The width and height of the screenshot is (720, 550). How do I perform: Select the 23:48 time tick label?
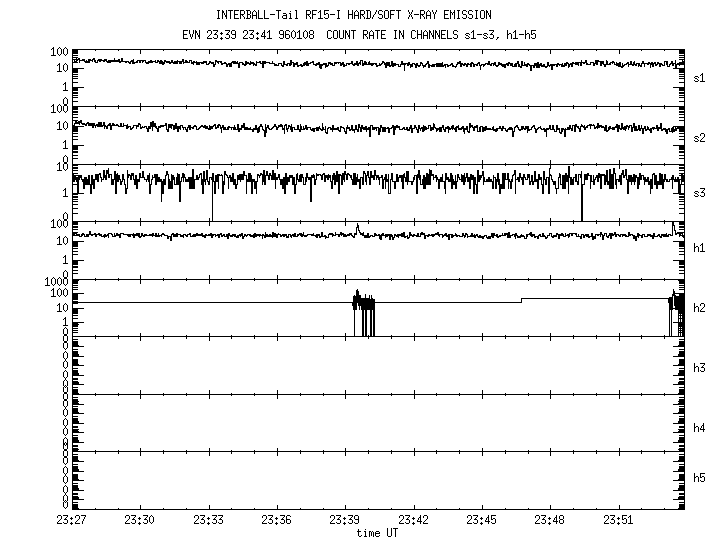pyautogui.click(x=549, y=520)
